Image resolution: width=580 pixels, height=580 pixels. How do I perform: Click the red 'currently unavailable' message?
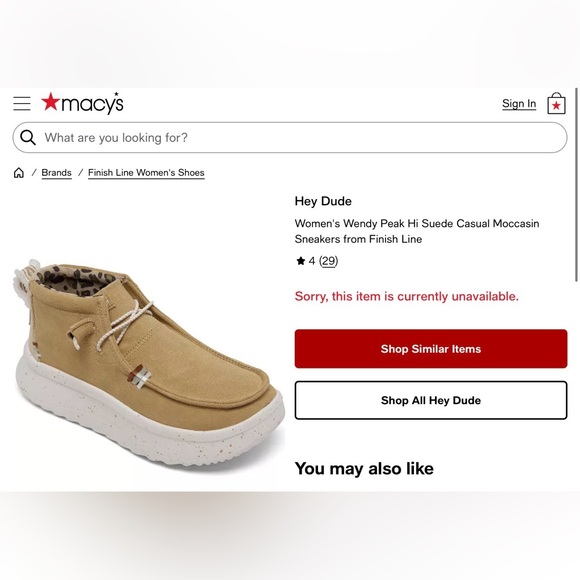pos(407,296)
